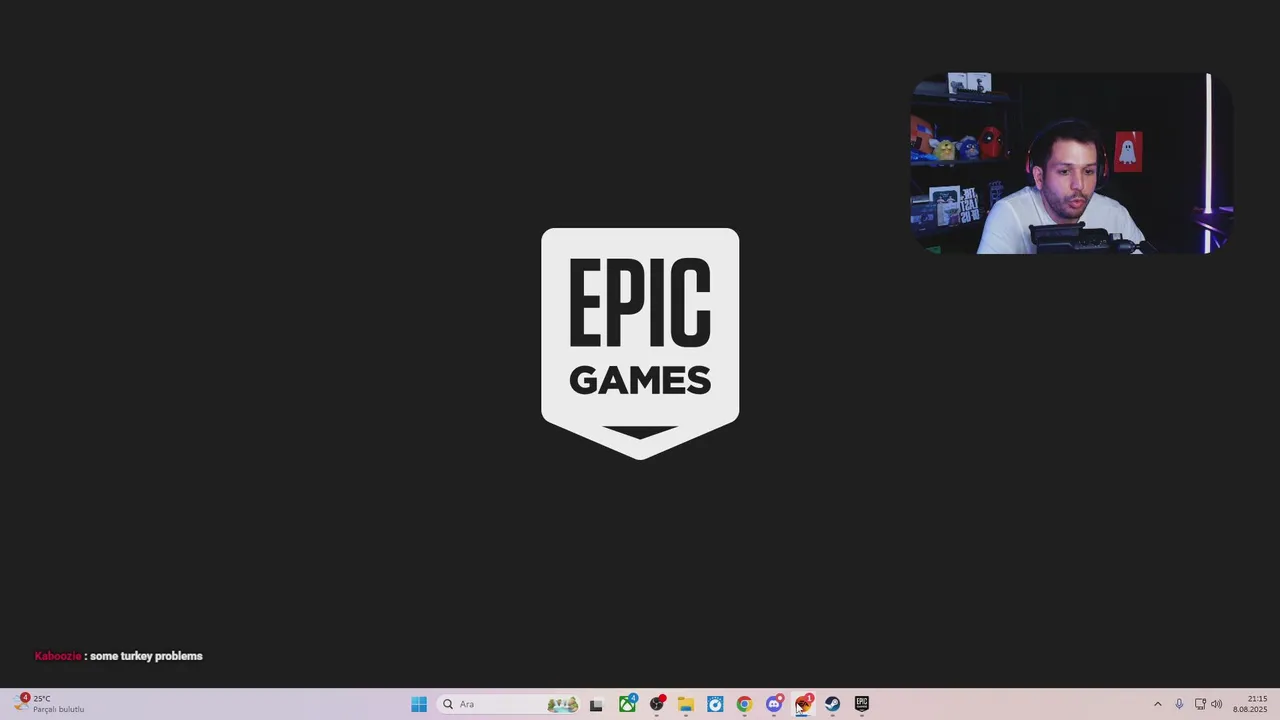Click the chat username Kaboozie

(x=58, y=656)
